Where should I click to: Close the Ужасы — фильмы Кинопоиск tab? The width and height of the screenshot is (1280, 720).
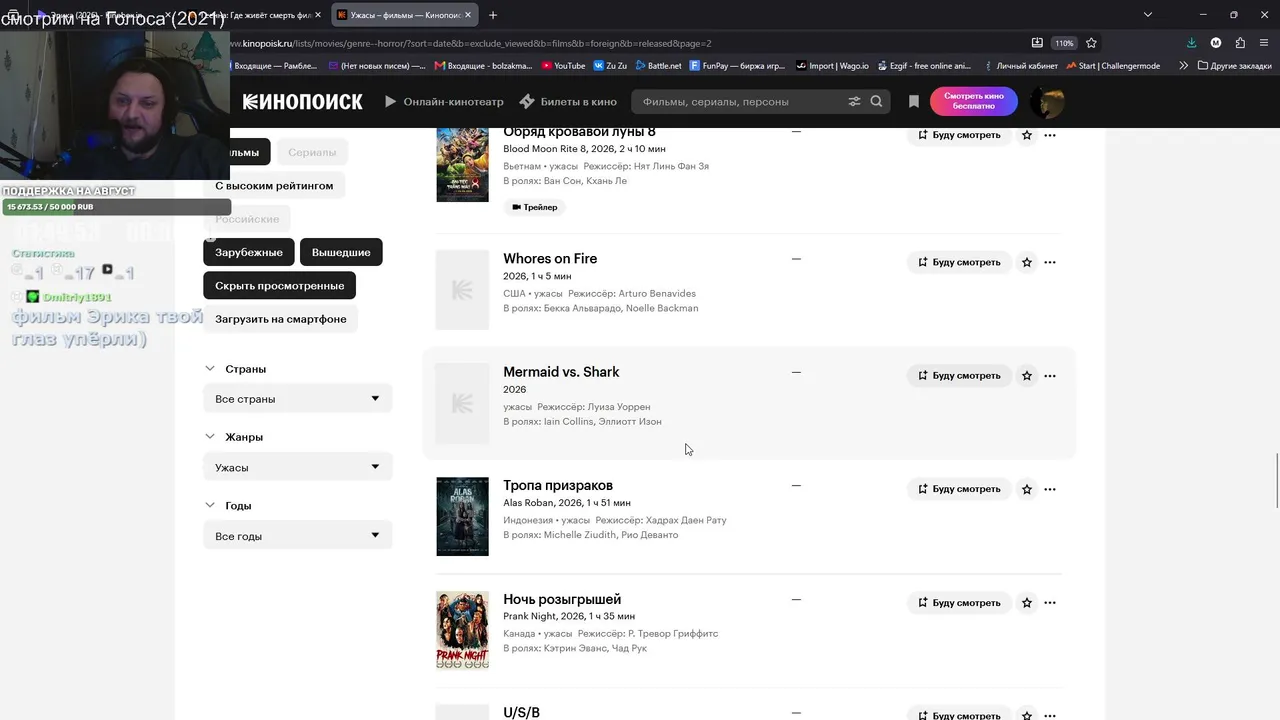pos(468,15)
